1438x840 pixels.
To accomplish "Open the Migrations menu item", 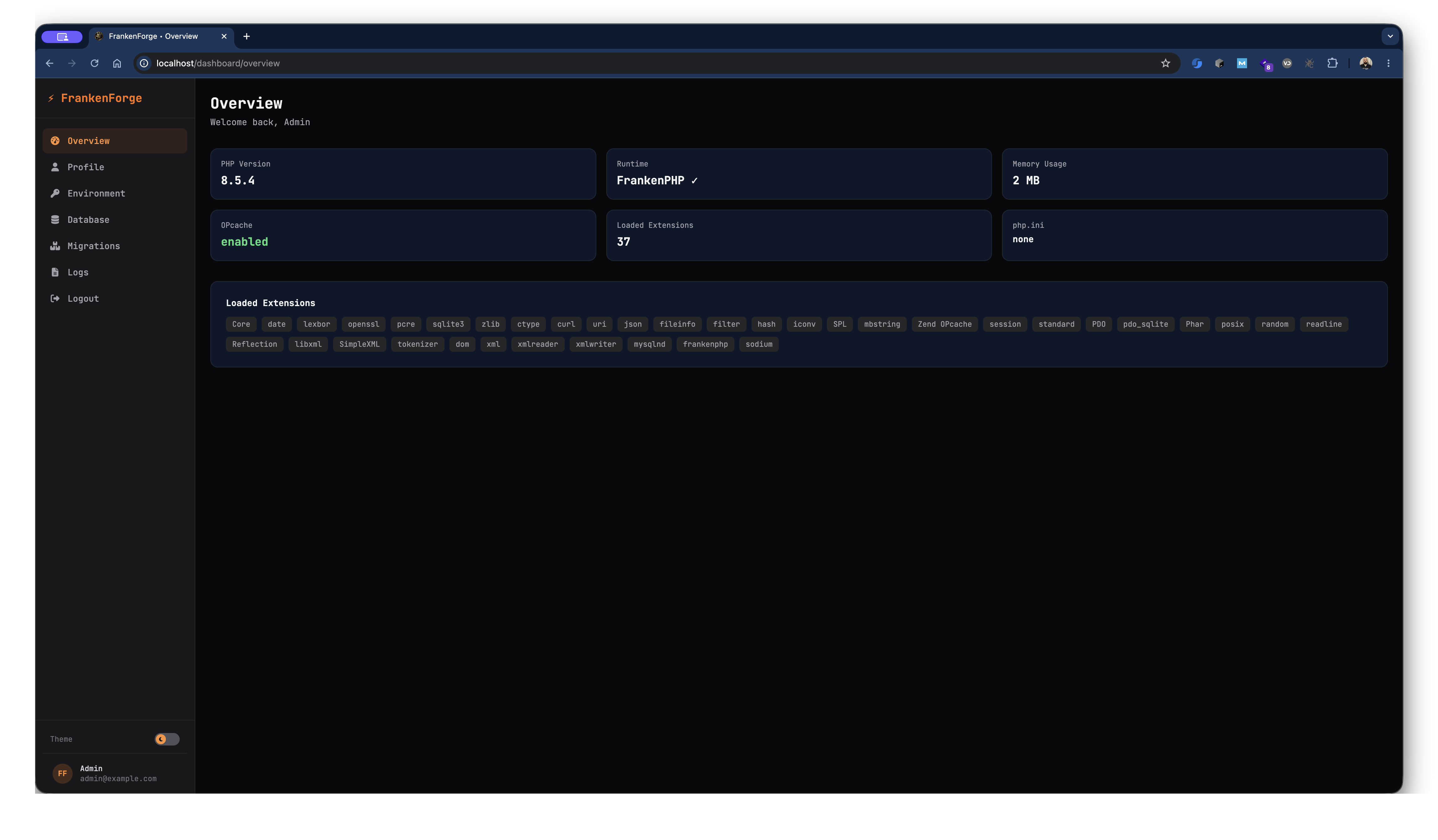I will click(115, 246).
